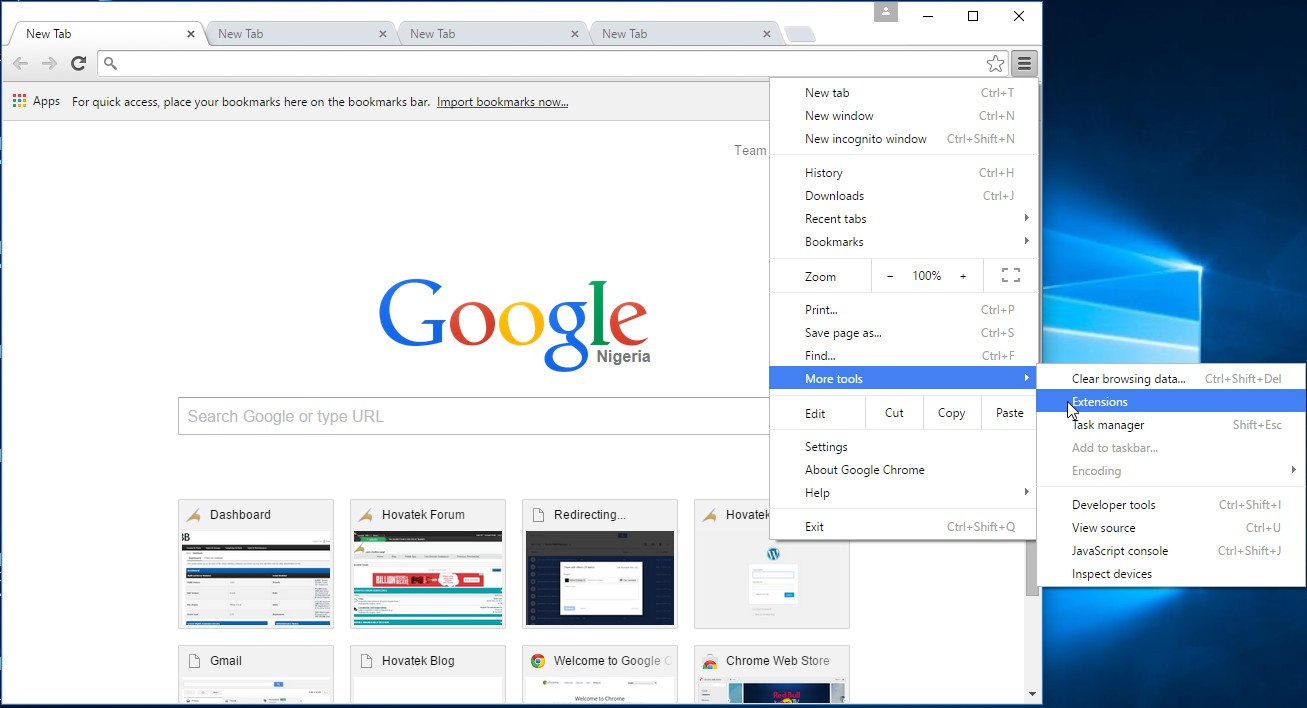Bookmark this page with the star icon

(995, 63)
